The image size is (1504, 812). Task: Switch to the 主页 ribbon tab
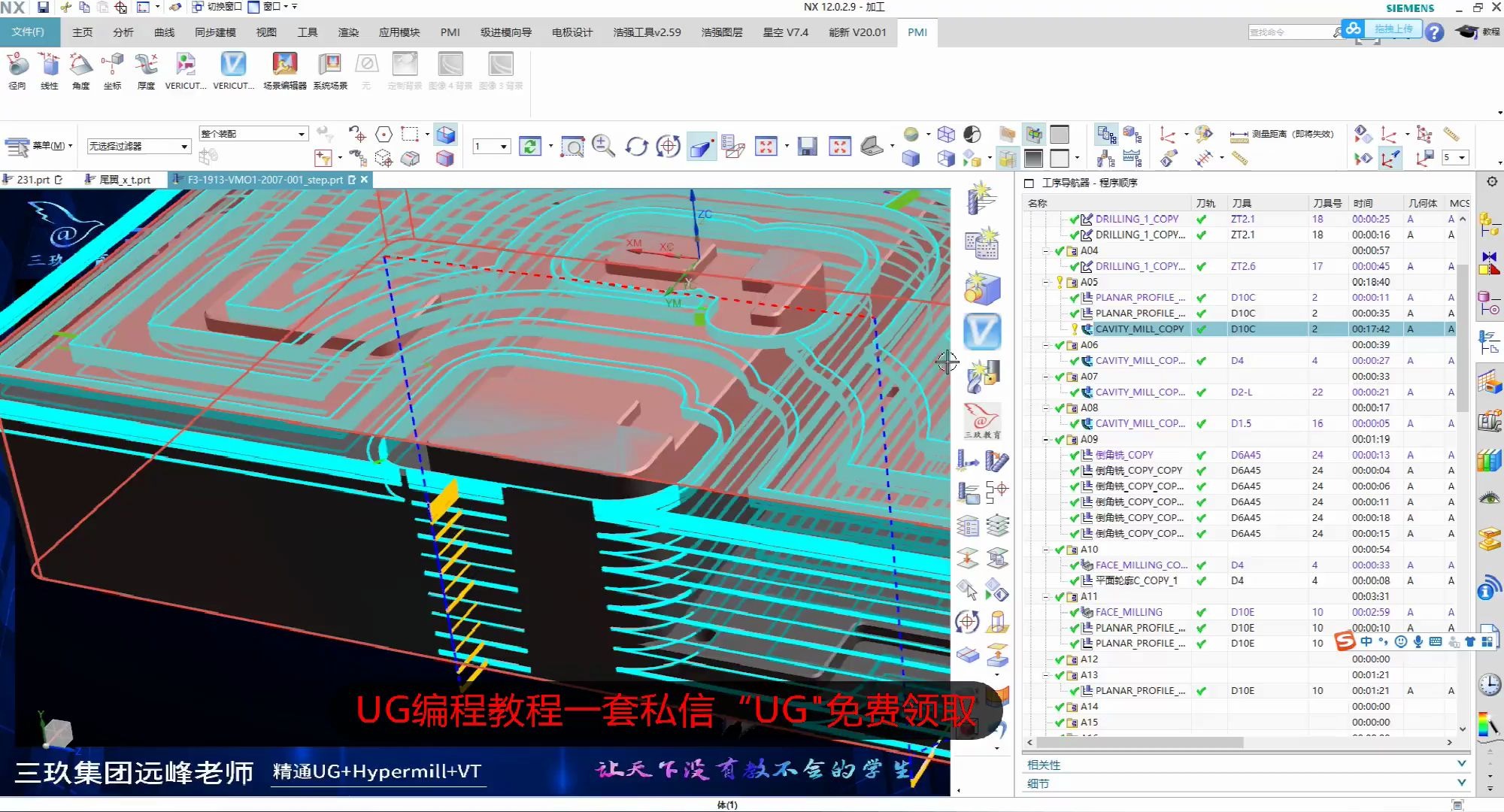click(81, 32)
